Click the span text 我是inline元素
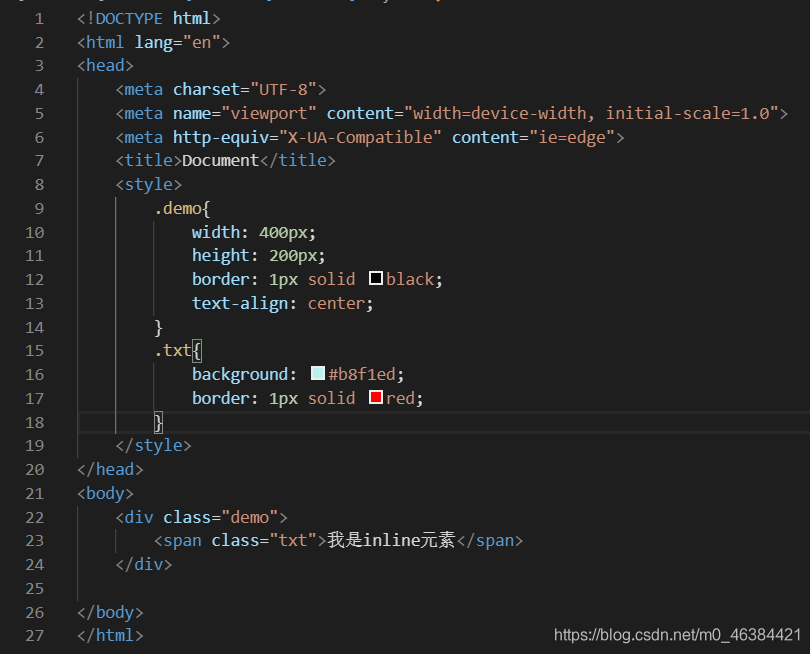 pyautogui.click(x=391, y=540)
